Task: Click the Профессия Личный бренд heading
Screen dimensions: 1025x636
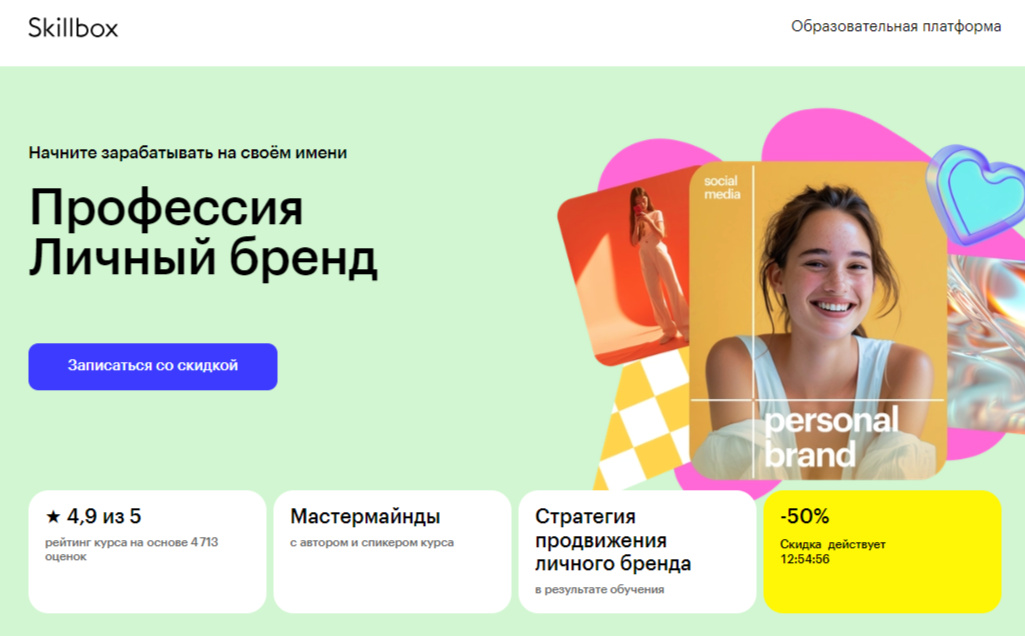Action: [x=203, y=233]
